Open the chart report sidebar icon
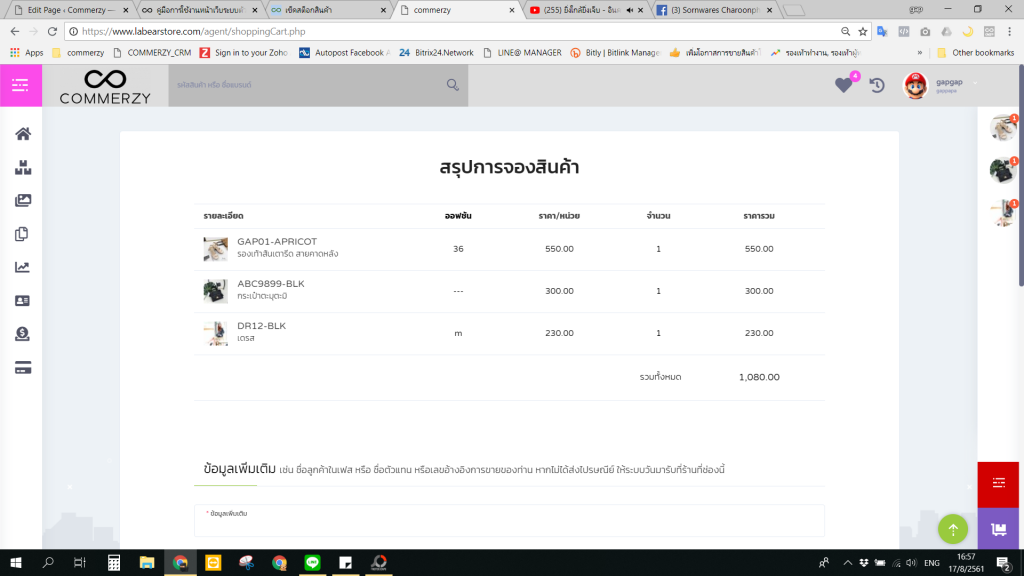1024x576 pixels. pos(22,267)
